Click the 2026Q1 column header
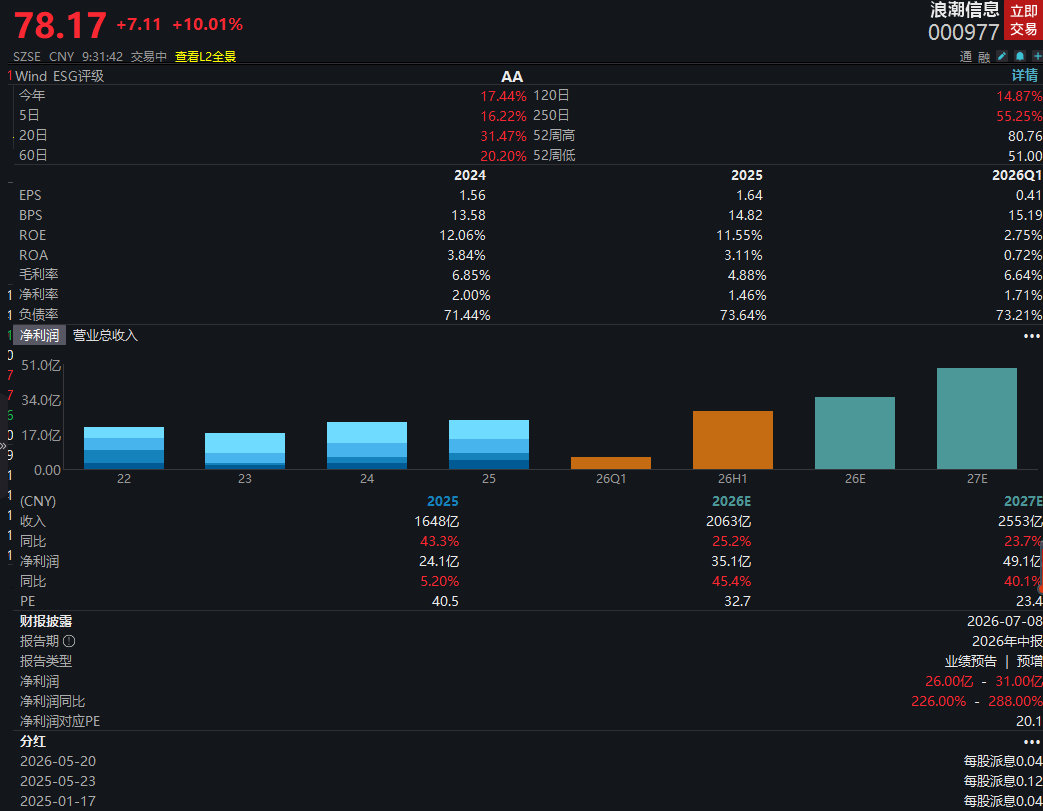 [1017, 176]
